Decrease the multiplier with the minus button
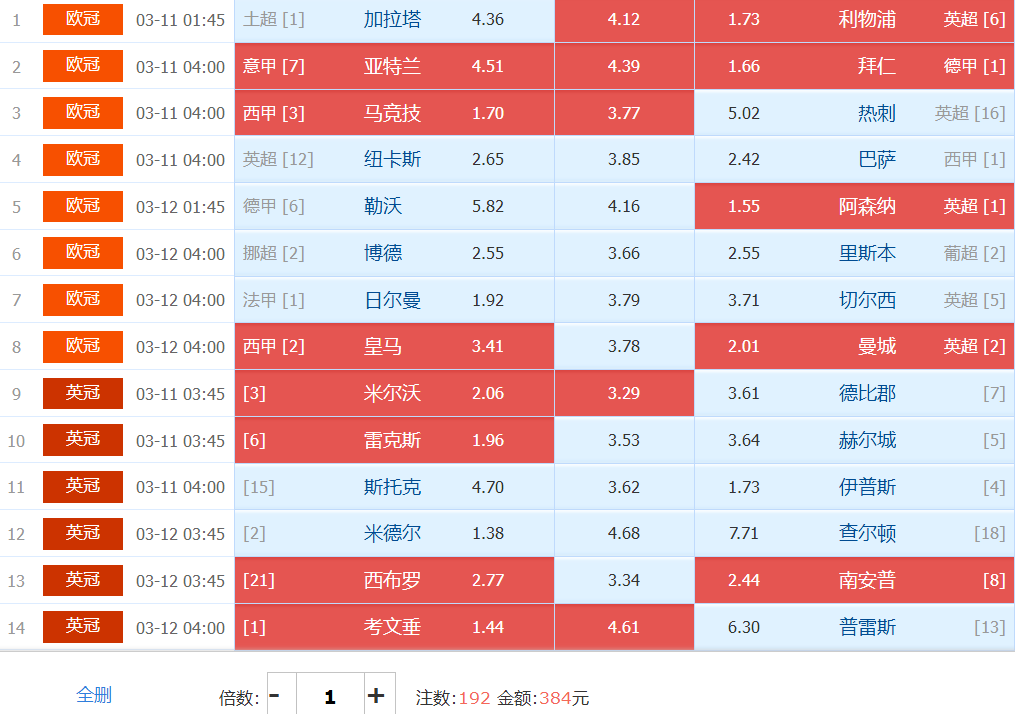The height and width of the screenshot is (714, 1015). click(276, 695)
